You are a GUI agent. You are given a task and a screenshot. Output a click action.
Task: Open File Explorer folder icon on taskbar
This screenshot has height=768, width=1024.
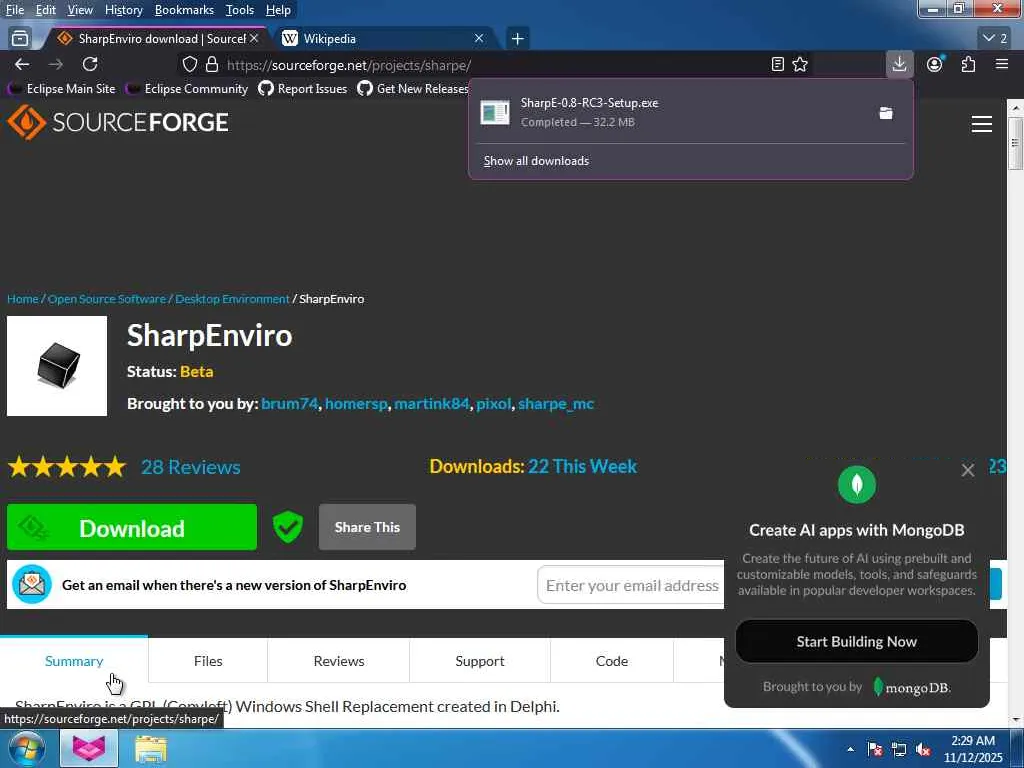point(151,749)
